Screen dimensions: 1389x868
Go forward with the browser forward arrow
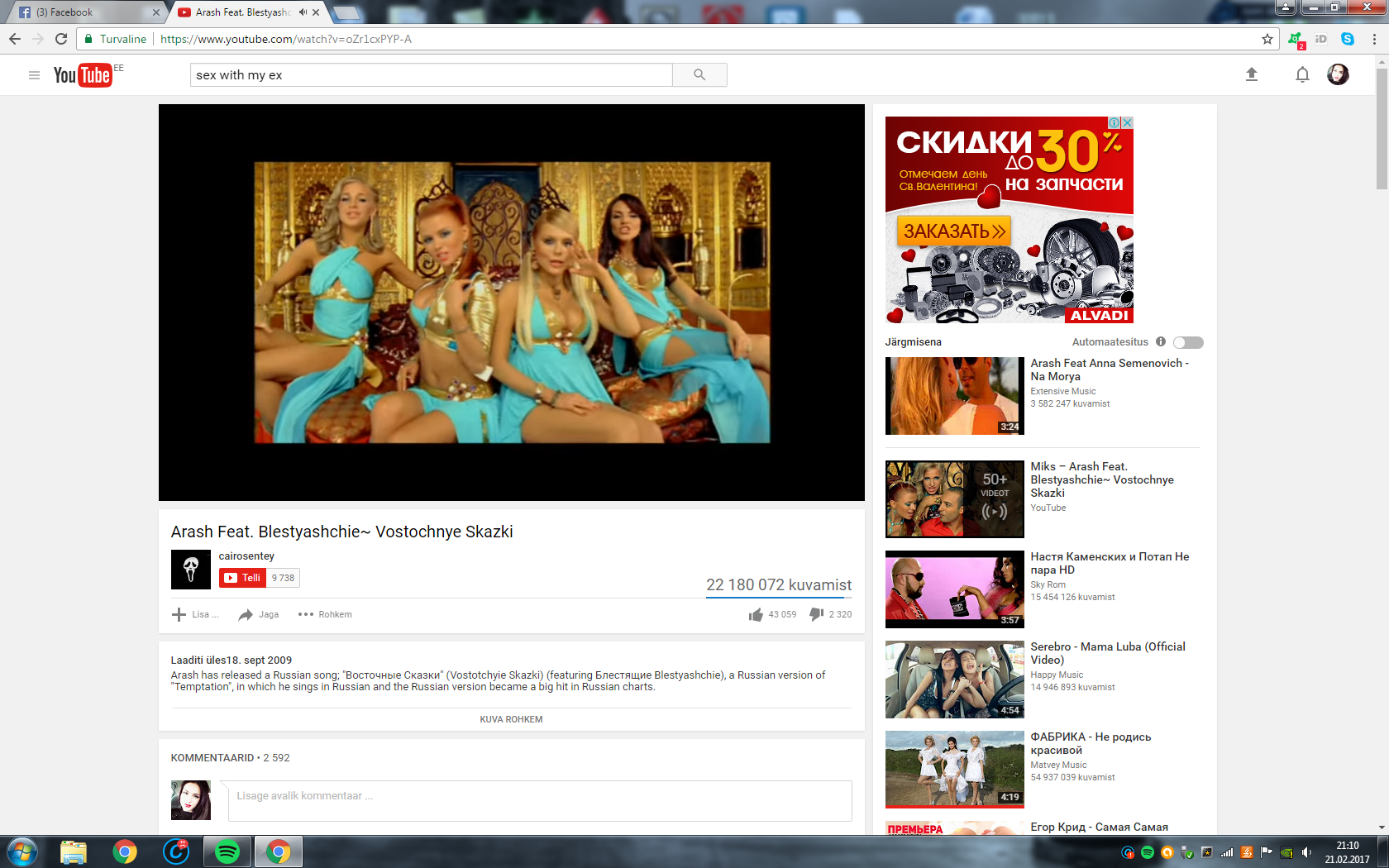[38, 39]
